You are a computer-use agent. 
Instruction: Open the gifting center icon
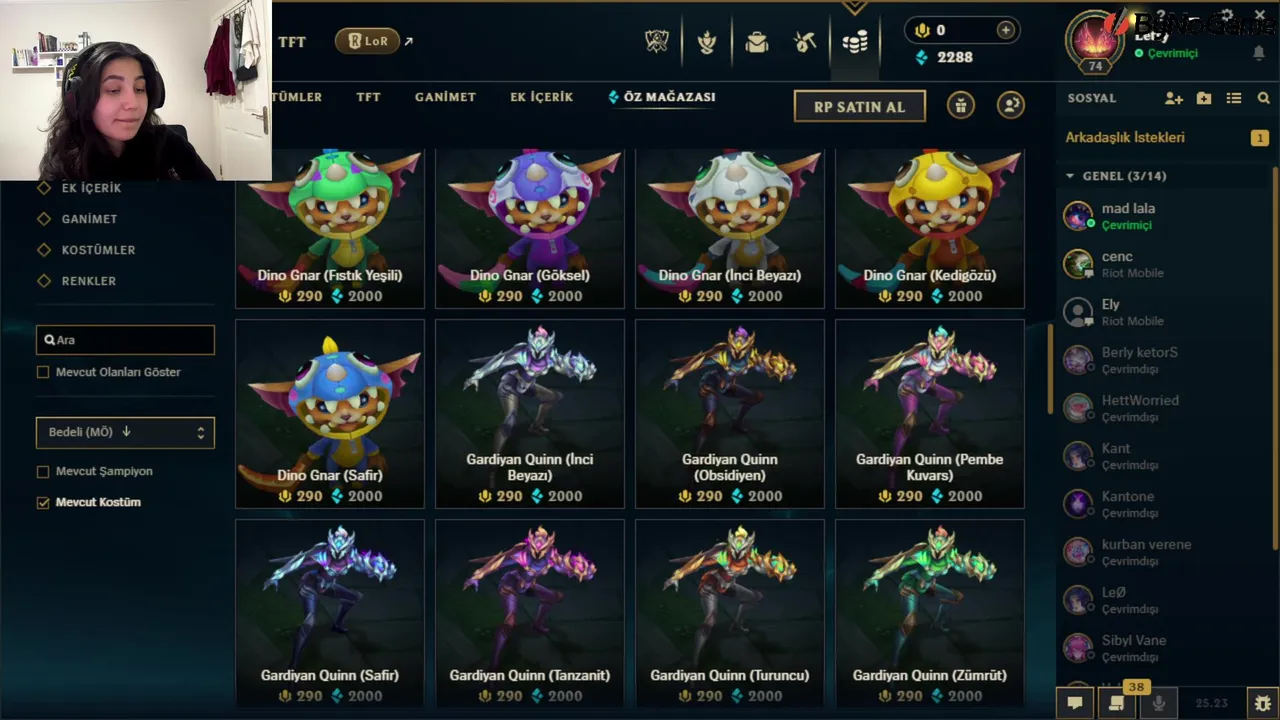[961, 105]
